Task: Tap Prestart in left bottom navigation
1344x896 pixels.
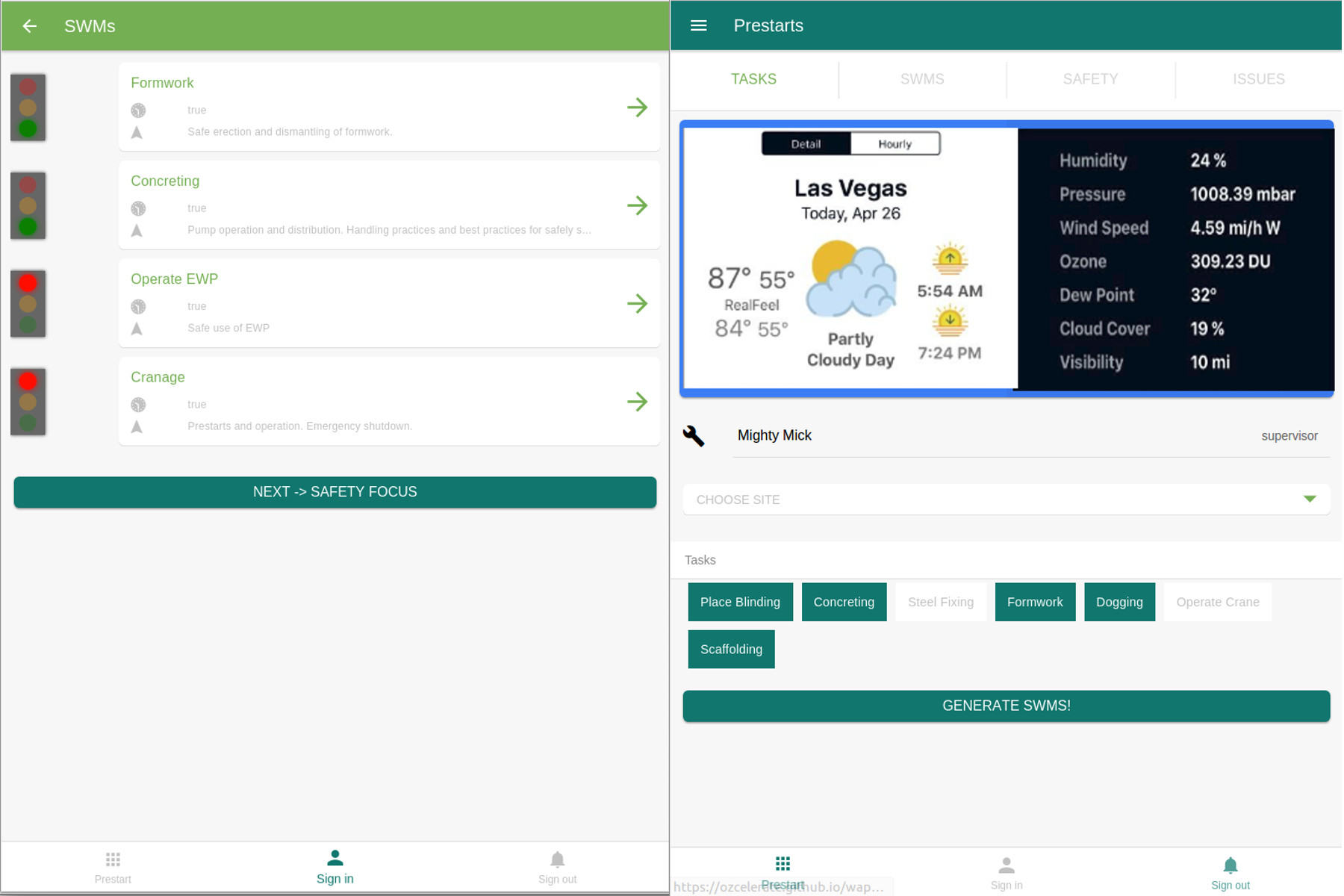Action: pos(113,868)
